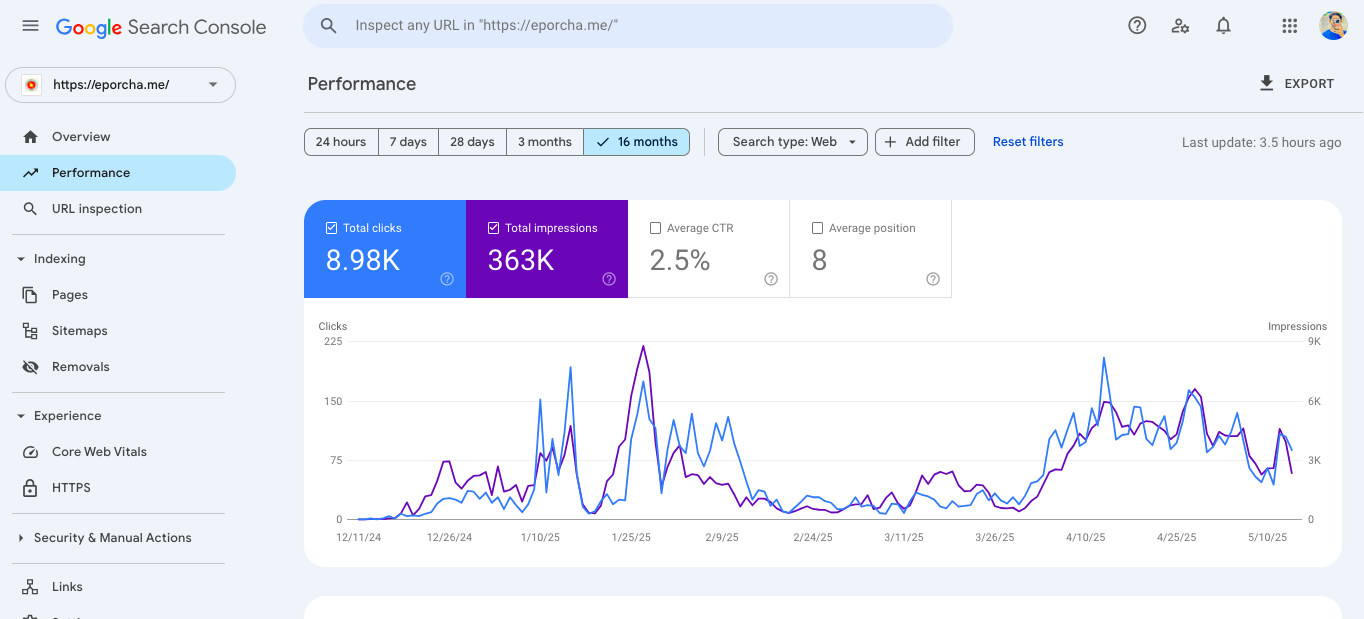Open the Help question mark icon

(1137, 26)
